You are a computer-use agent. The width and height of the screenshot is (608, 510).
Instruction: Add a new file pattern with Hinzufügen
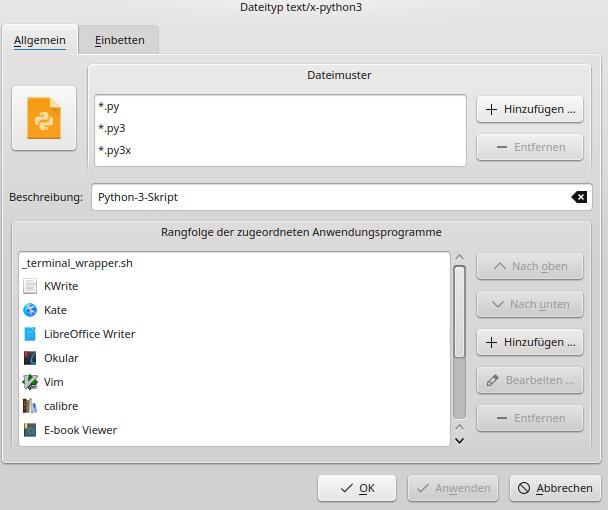pyautogui.click(x=529, y=109)
